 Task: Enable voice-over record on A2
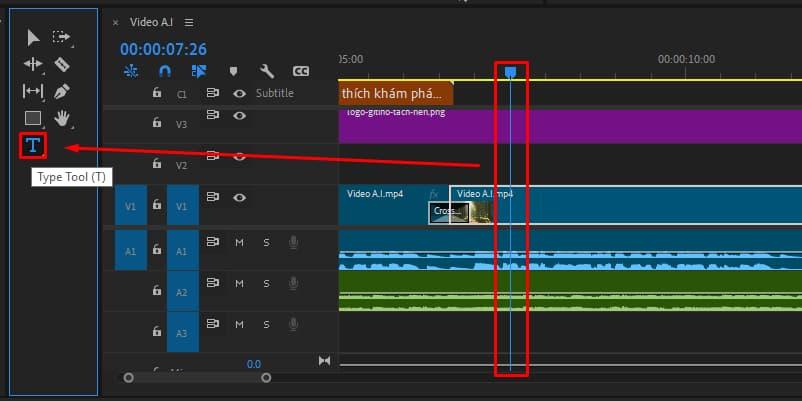click(293, 283)
